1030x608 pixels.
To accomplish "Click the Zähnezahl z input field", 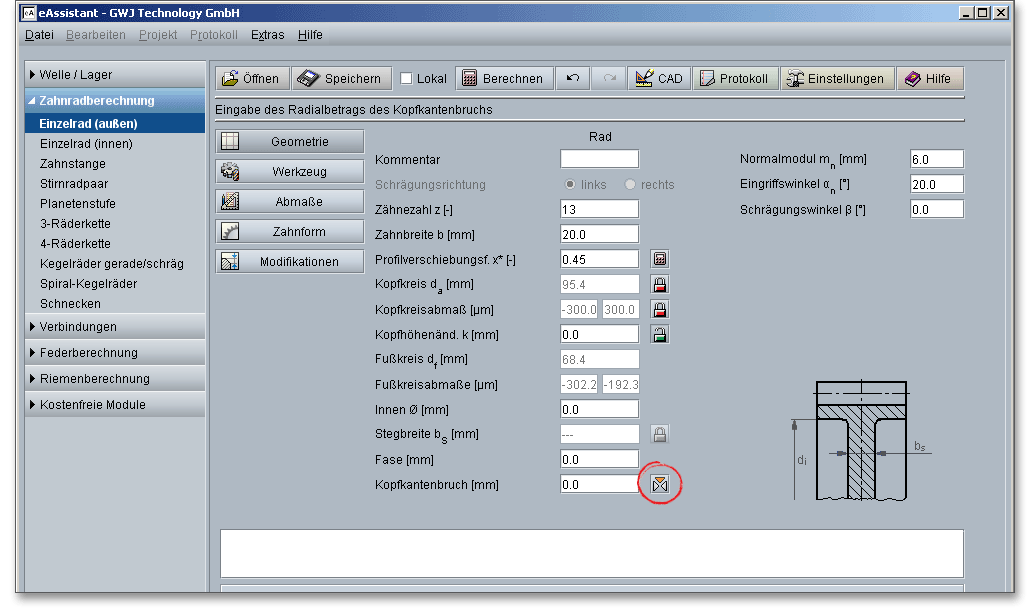I will [x=599, y=209].
